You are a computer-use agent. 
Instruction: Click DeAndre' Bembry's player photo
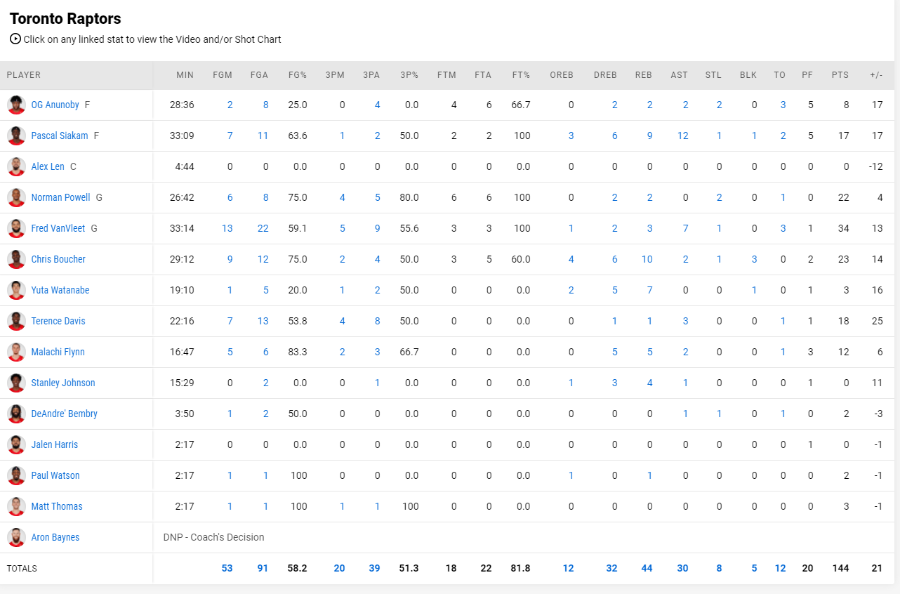click(x=16, y=414)
